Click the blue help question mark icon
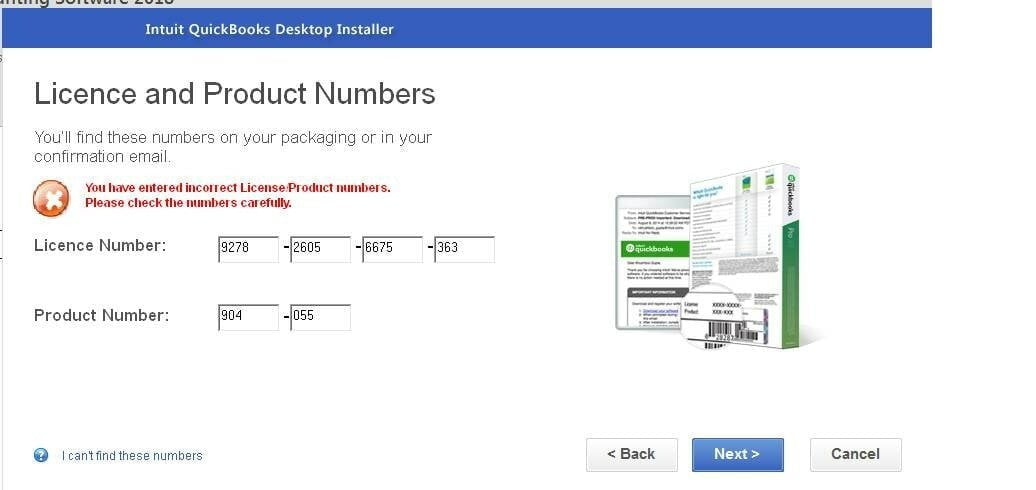1036x490 pixels. point(41,455)
